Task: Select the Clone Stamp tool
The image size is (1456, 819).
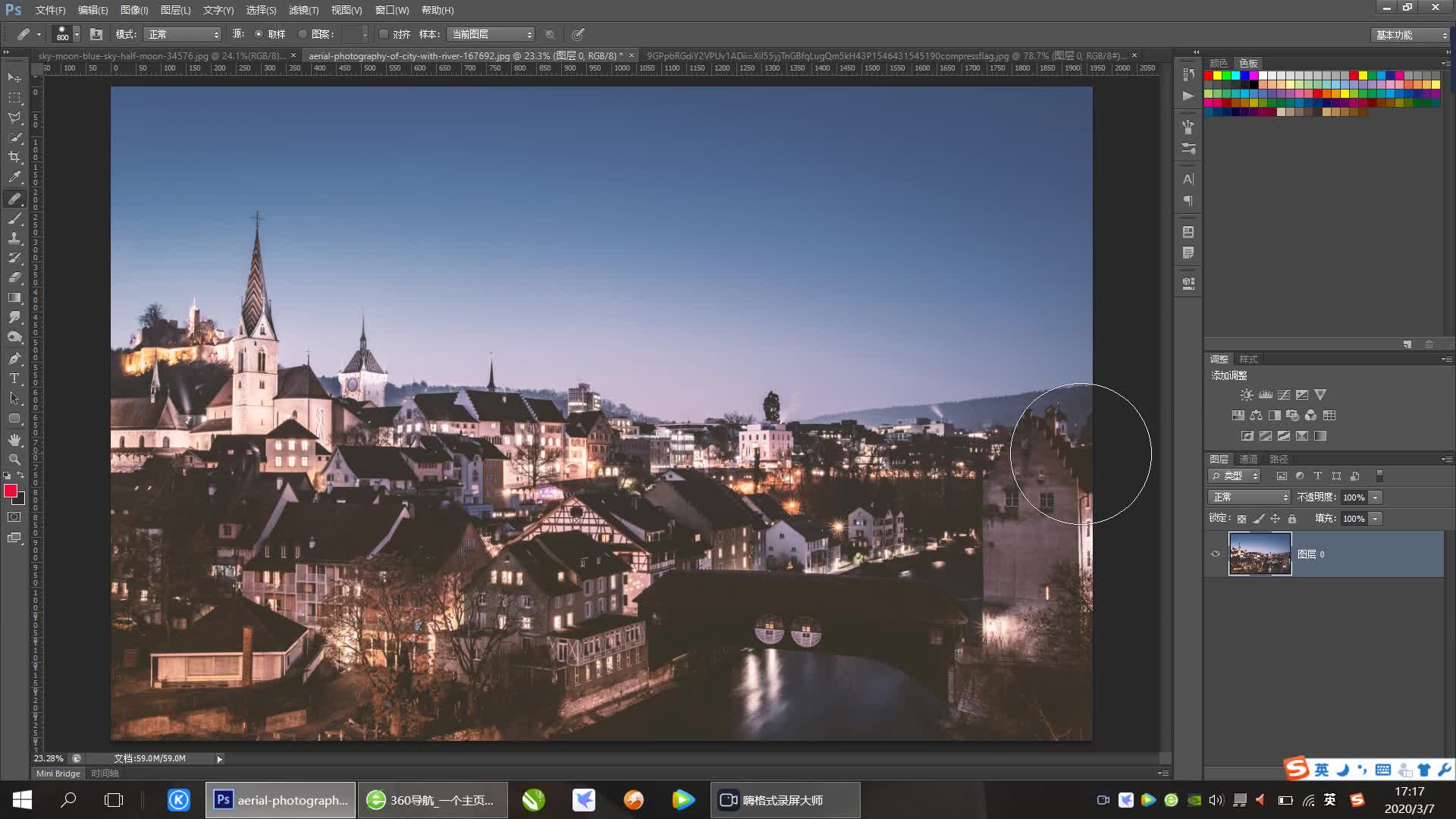Action: click(x=14, y=238)
